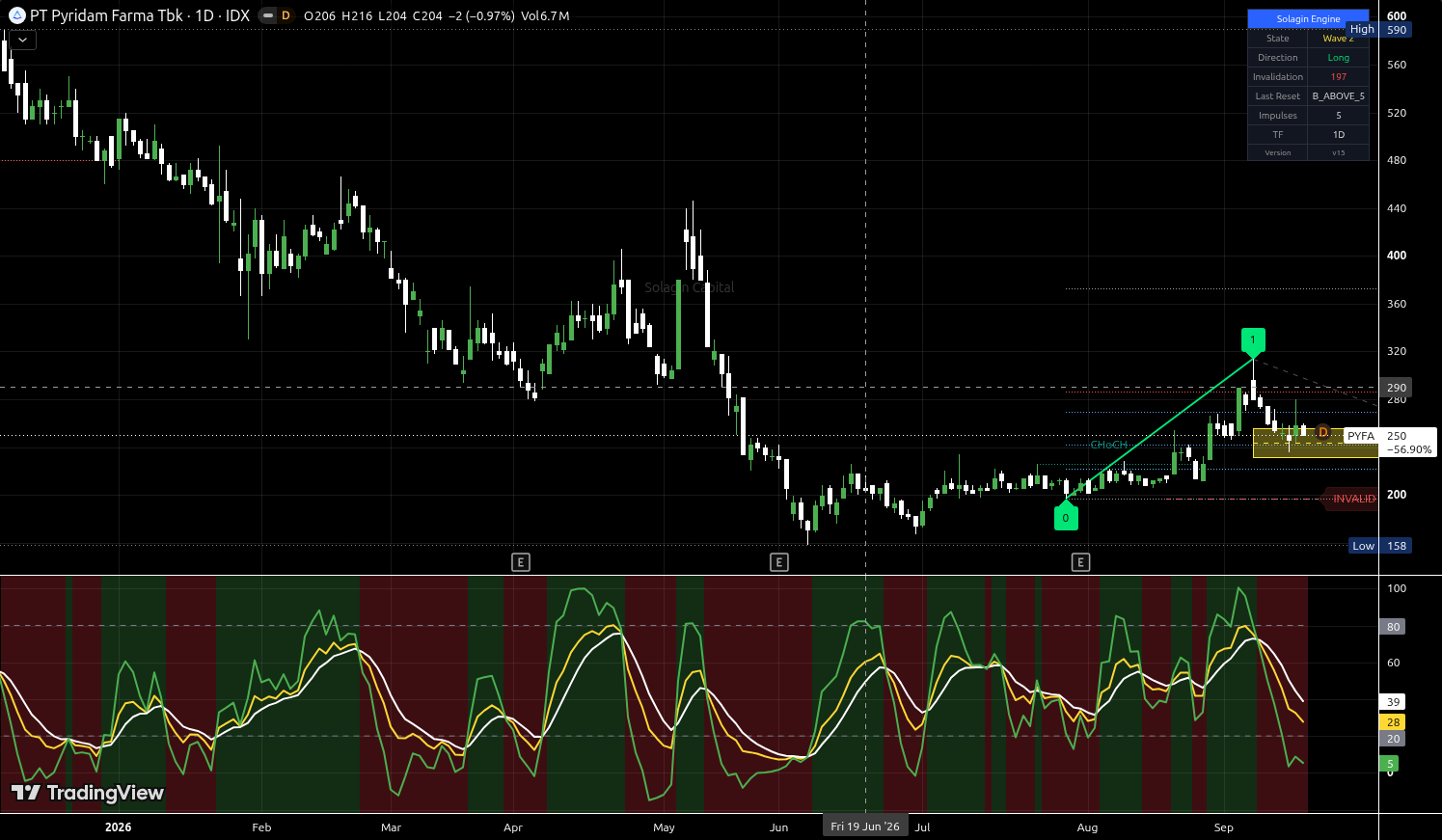Select the Last Reset row label

point(1278,96)
